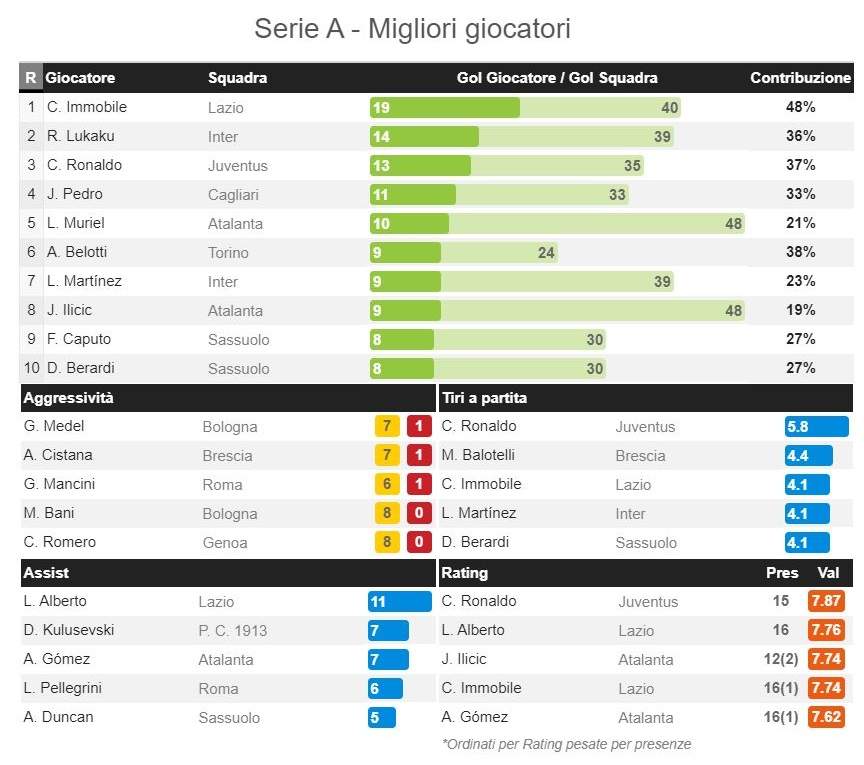
Task: Click the orange 7.87 rating badge
Action: (827, 602)
